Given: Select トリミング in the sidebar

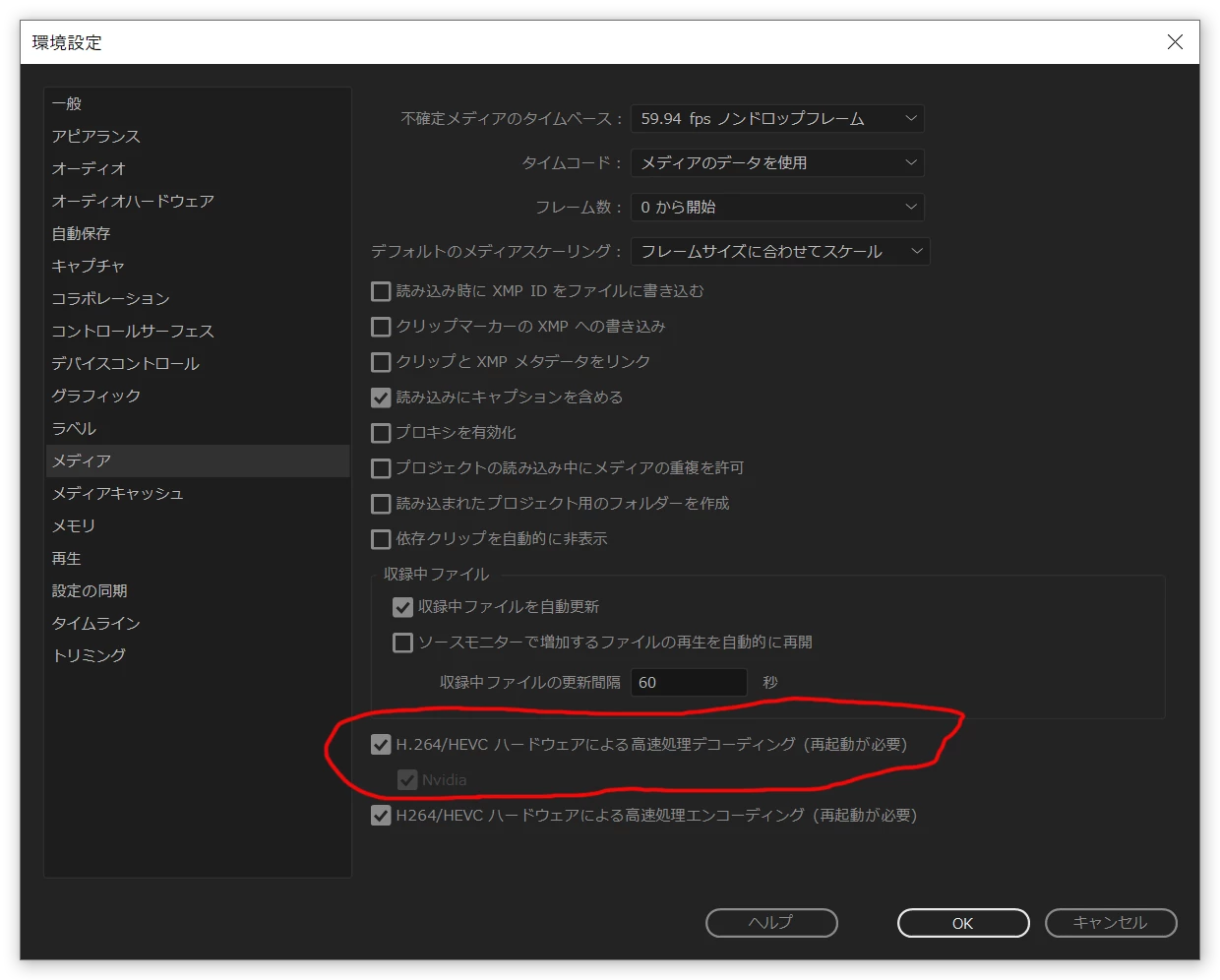Looking at the screenshot, I should tap(197, 655).
